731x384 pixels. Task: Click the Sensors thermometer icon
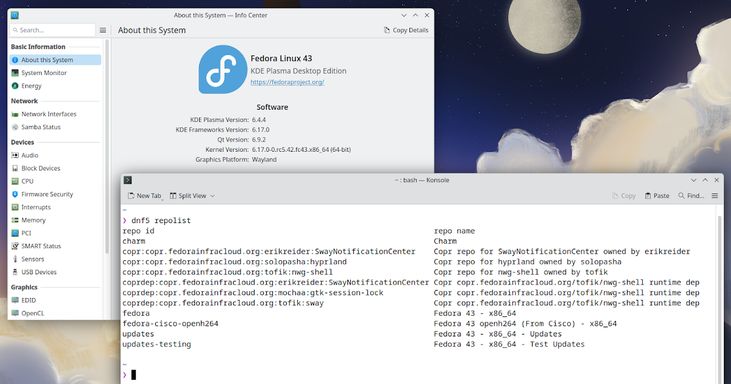click(15, 259)
